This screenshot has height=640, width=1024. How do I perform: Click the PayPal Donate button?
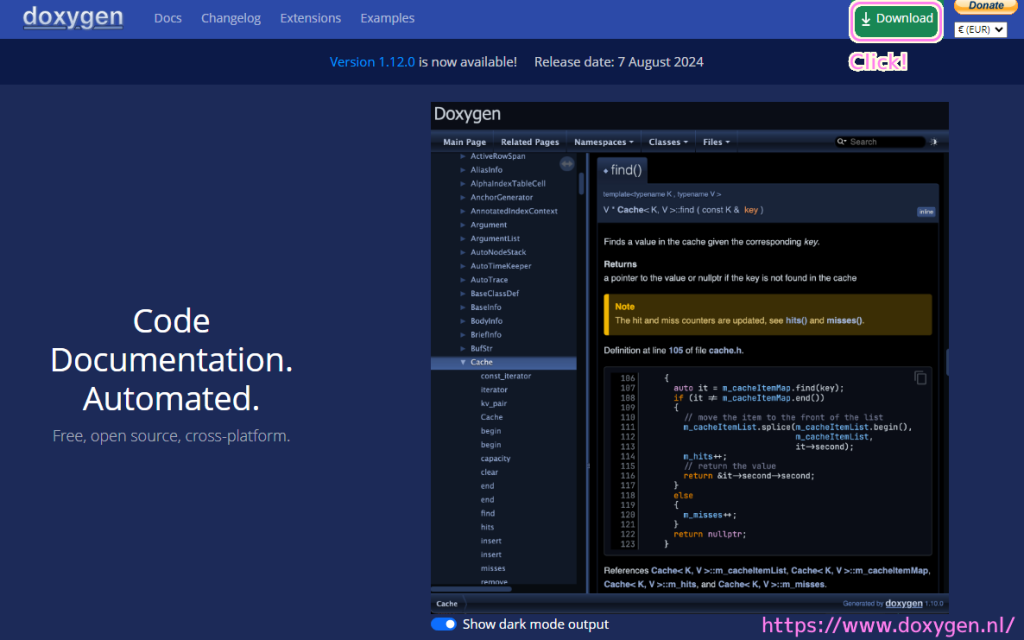coord(986,6)
